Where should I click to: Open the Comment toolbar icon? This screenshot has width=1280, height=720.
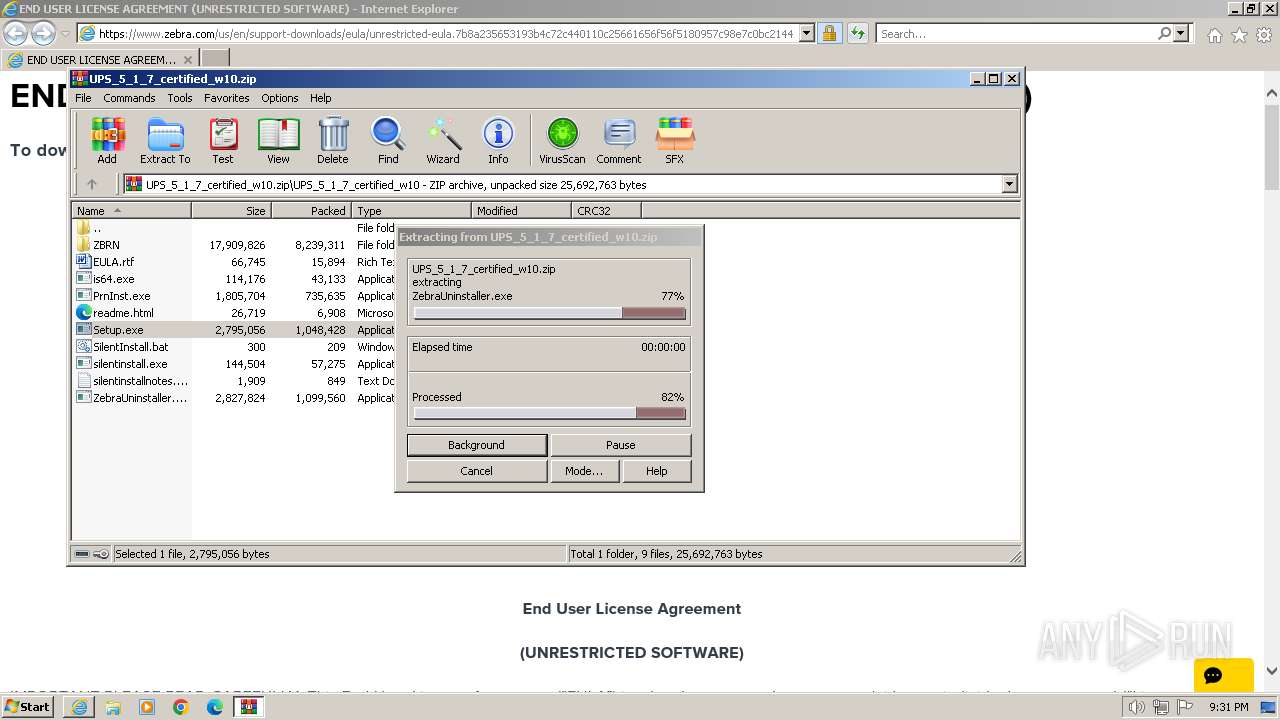pos(619,140)
